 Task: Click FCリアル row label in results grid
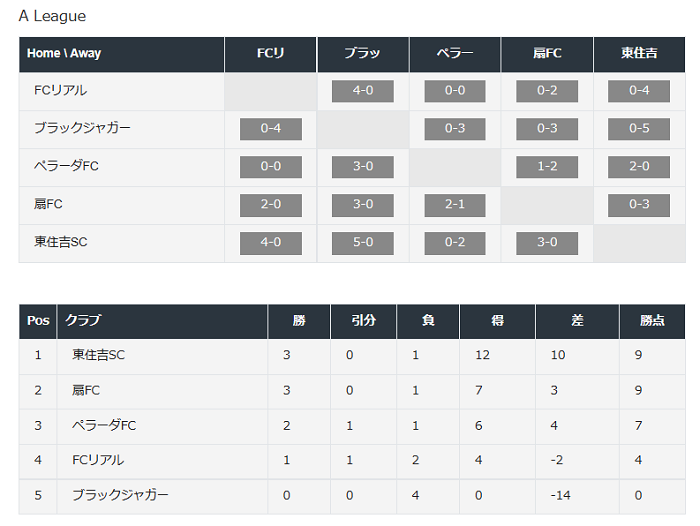click(60, 91)
